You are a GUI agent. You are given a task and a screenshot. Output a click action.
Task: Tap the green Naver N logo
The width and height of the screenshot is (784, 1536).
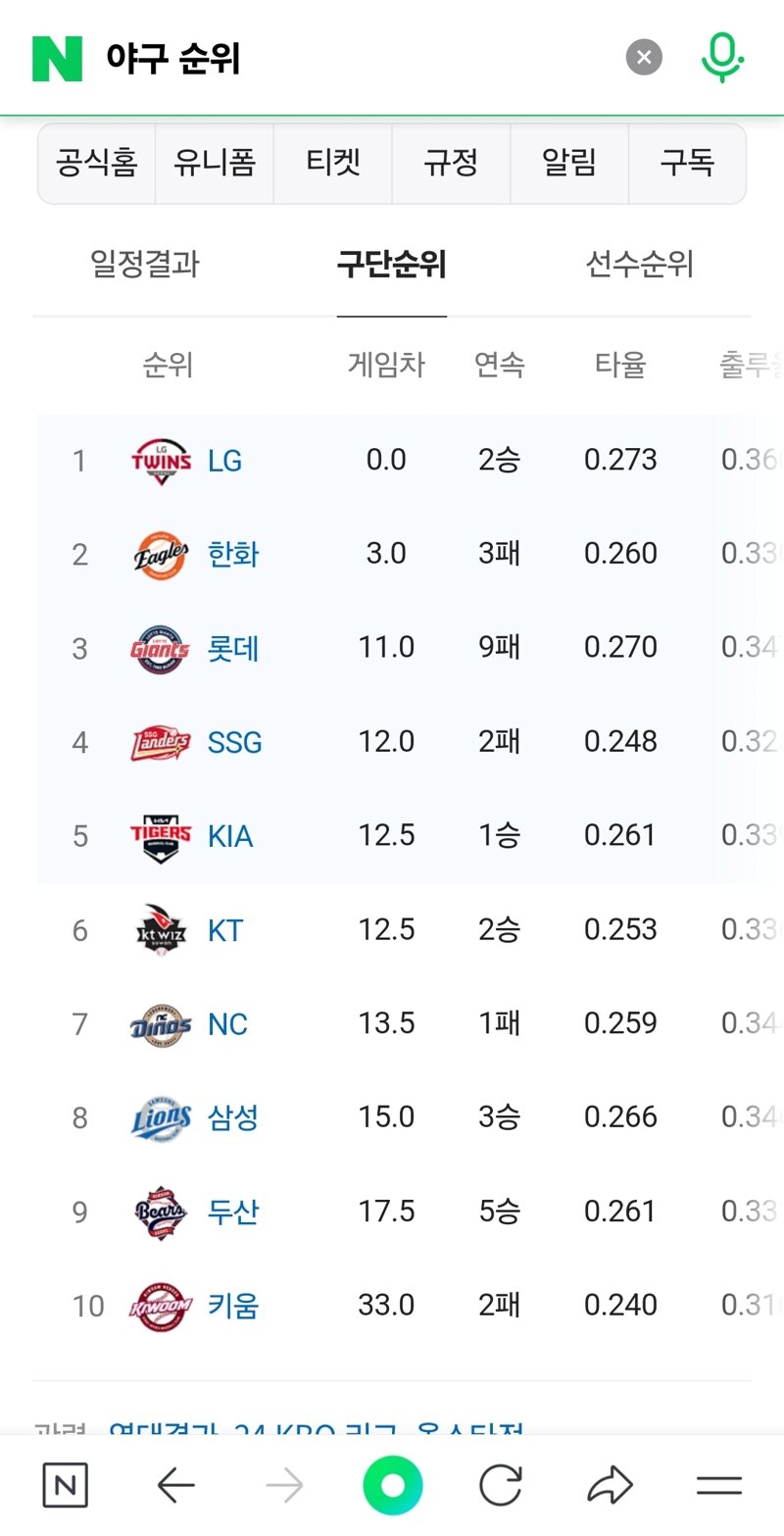(x=57, y=58)
